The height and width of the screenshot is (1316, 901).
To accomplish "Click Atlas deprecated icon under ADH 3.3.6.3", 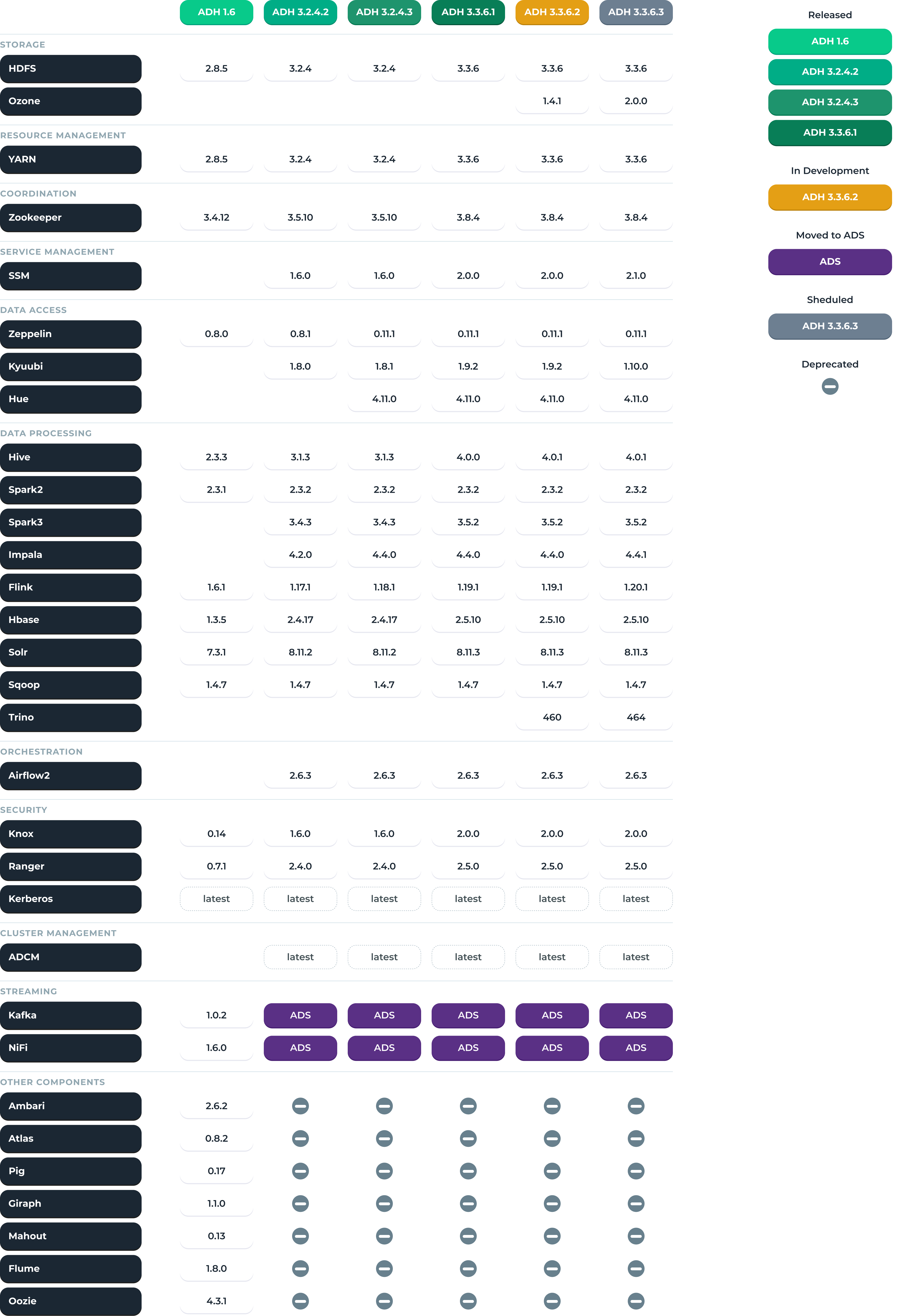I will [x=636, y=1138].
